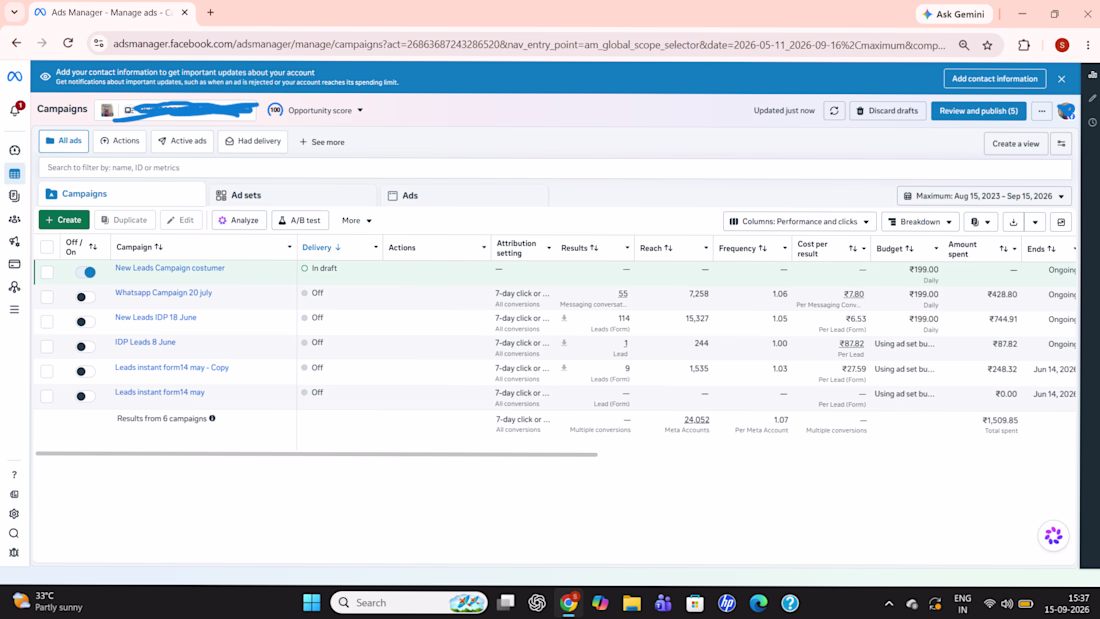Expand the Opportunity score dropdown

(x=326, y=110)
